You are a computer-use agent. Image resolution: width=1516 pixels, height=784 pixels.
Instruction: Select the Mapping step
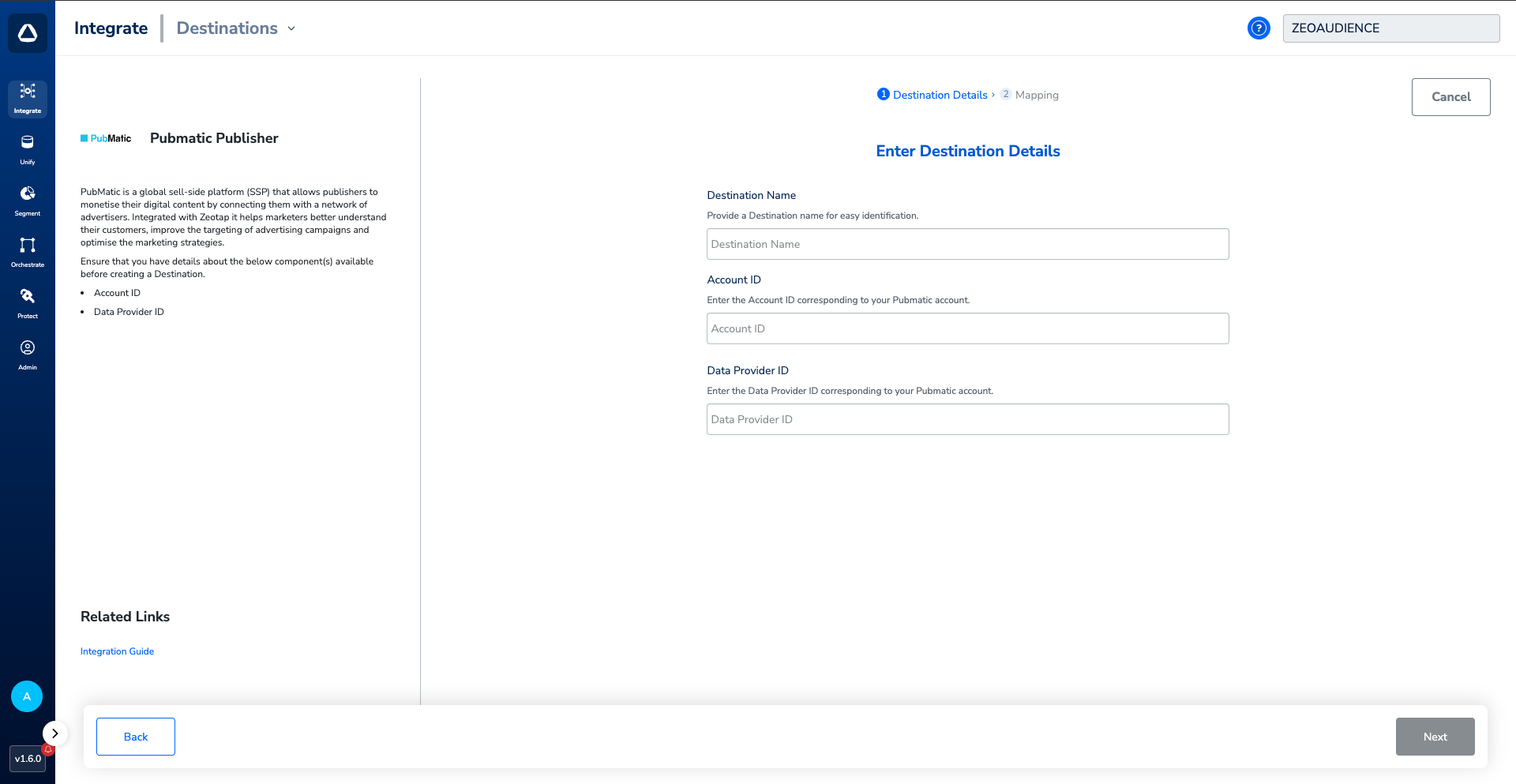[x=1030, y=95]
